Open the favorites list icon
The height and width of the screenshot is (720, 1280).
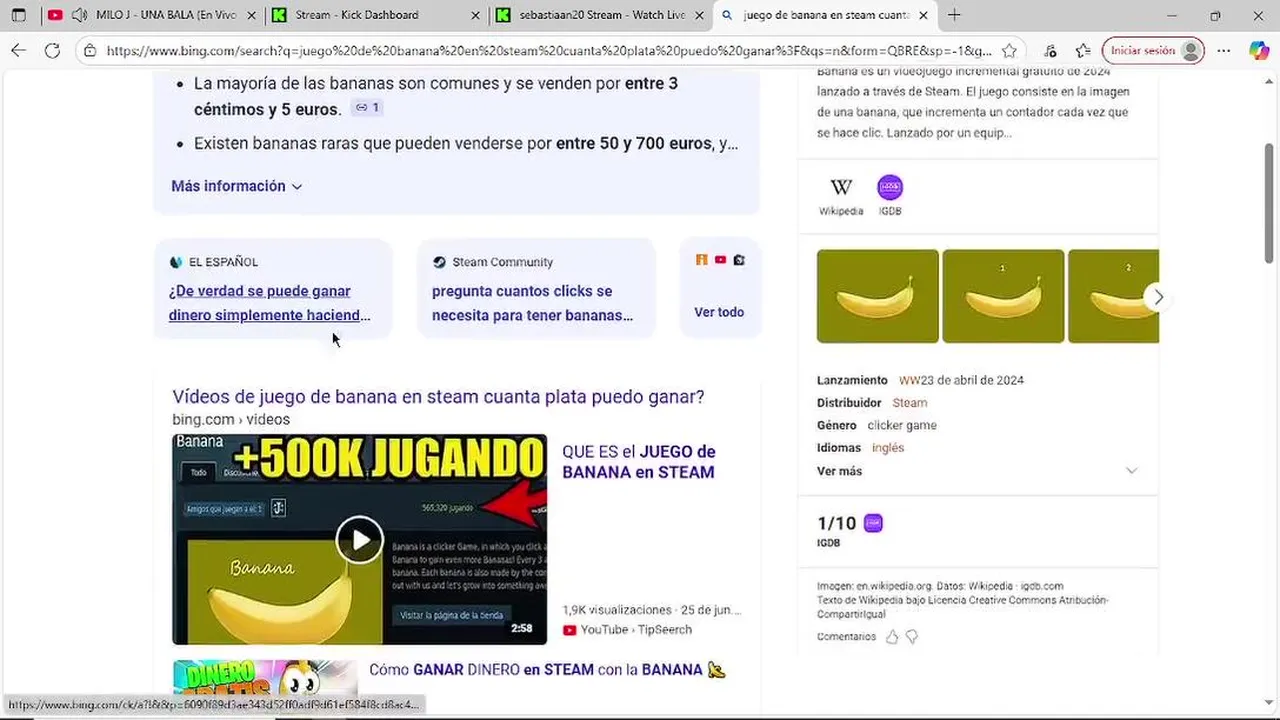tap(1083, 51)
